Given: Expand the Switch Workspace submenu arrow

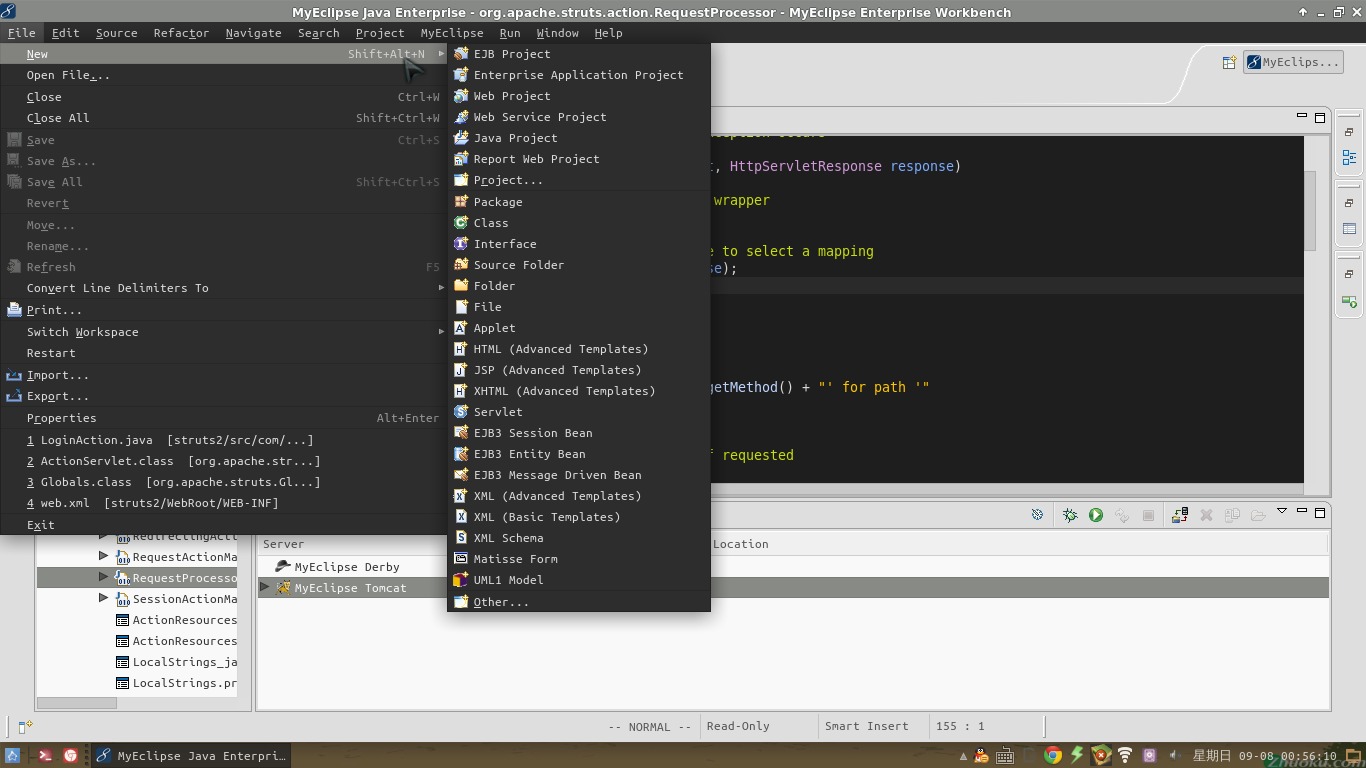Looking at the screenshot, I should [441, 332].
